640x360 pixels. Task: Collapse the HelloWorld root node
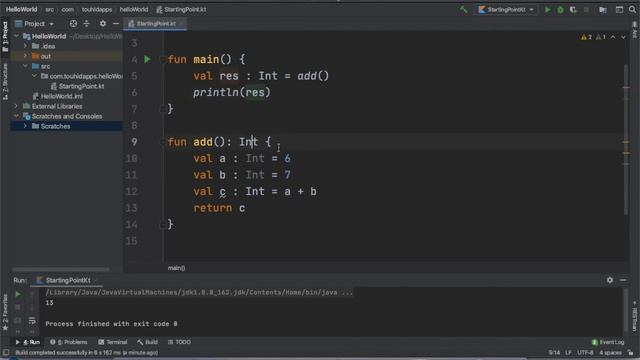point(17,36)
